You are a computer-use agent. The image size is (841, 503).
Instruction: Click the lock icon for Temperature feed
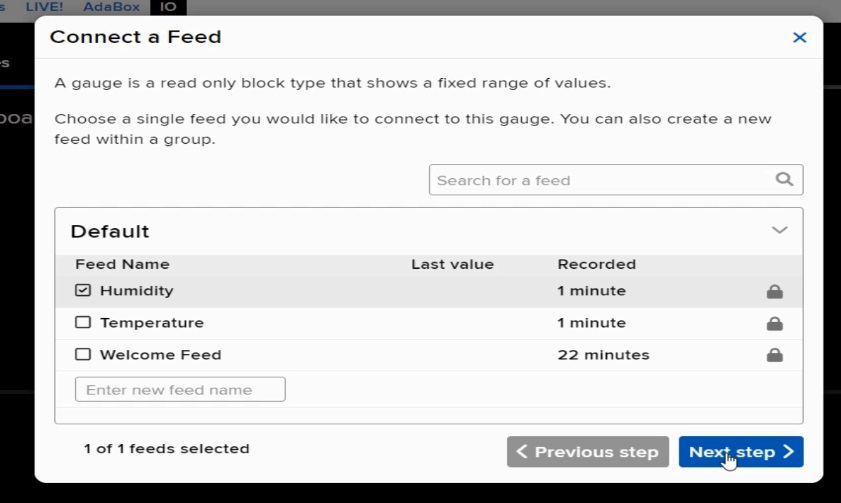(x=774, y=323)
